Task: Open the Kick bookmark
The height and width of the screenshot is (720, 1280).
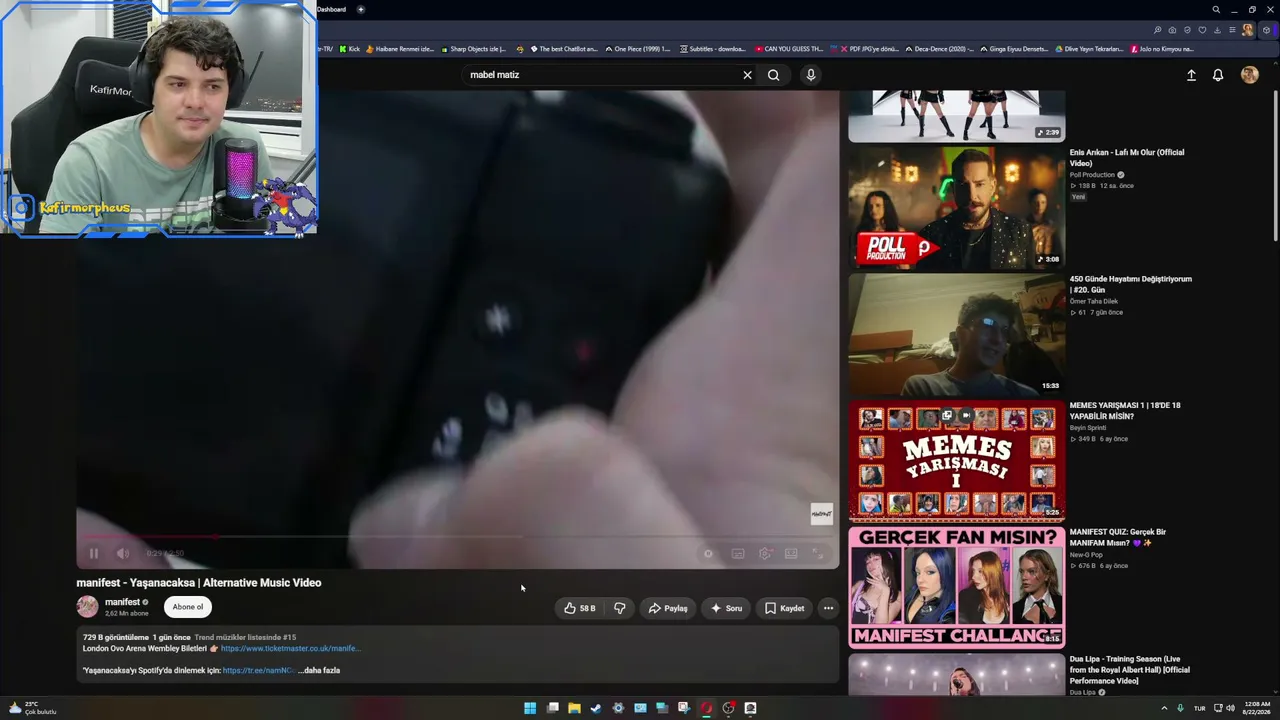Action: (x=349, y=49)
